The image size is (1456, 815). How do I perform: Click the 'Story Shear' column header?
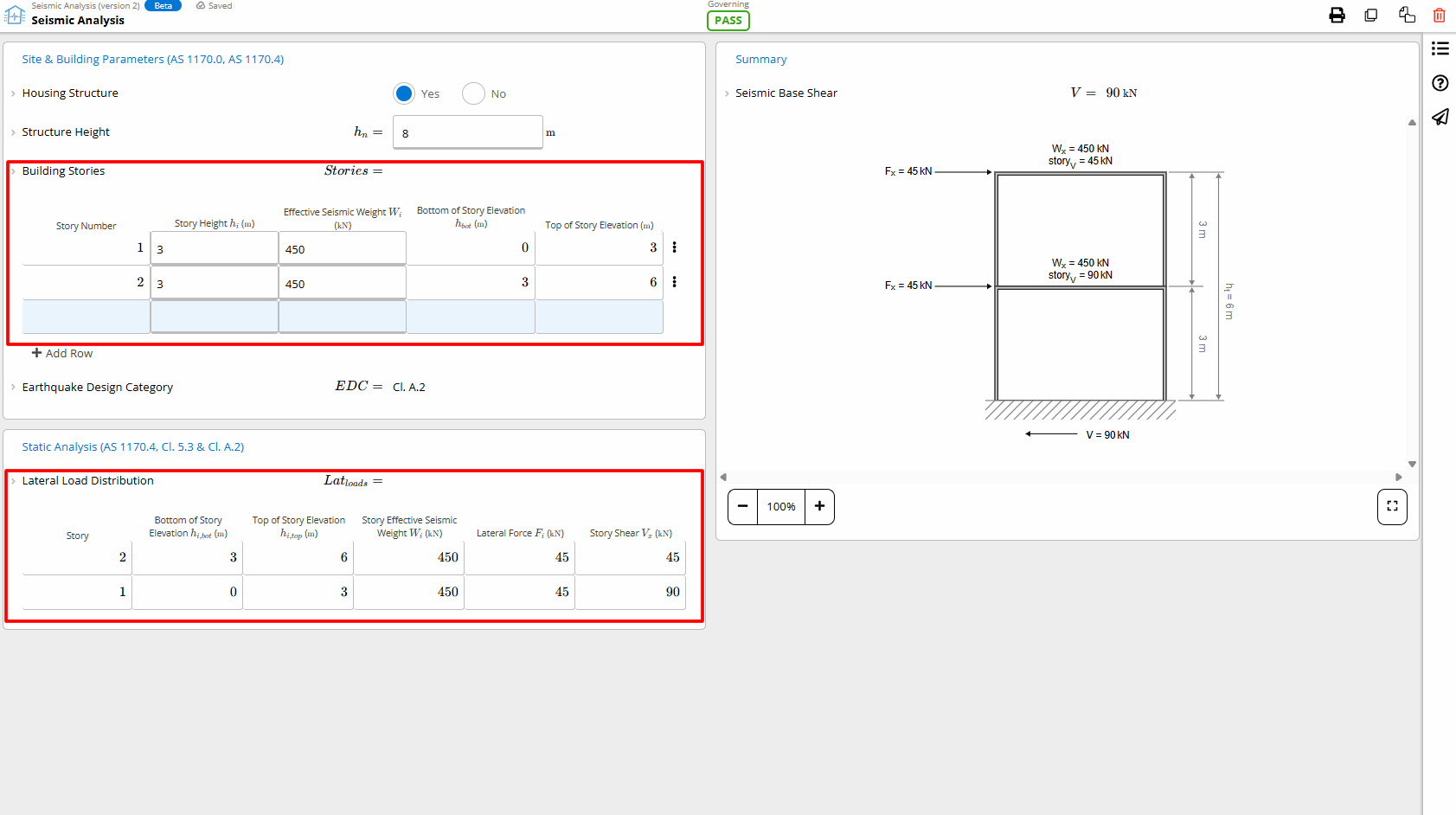631,533
